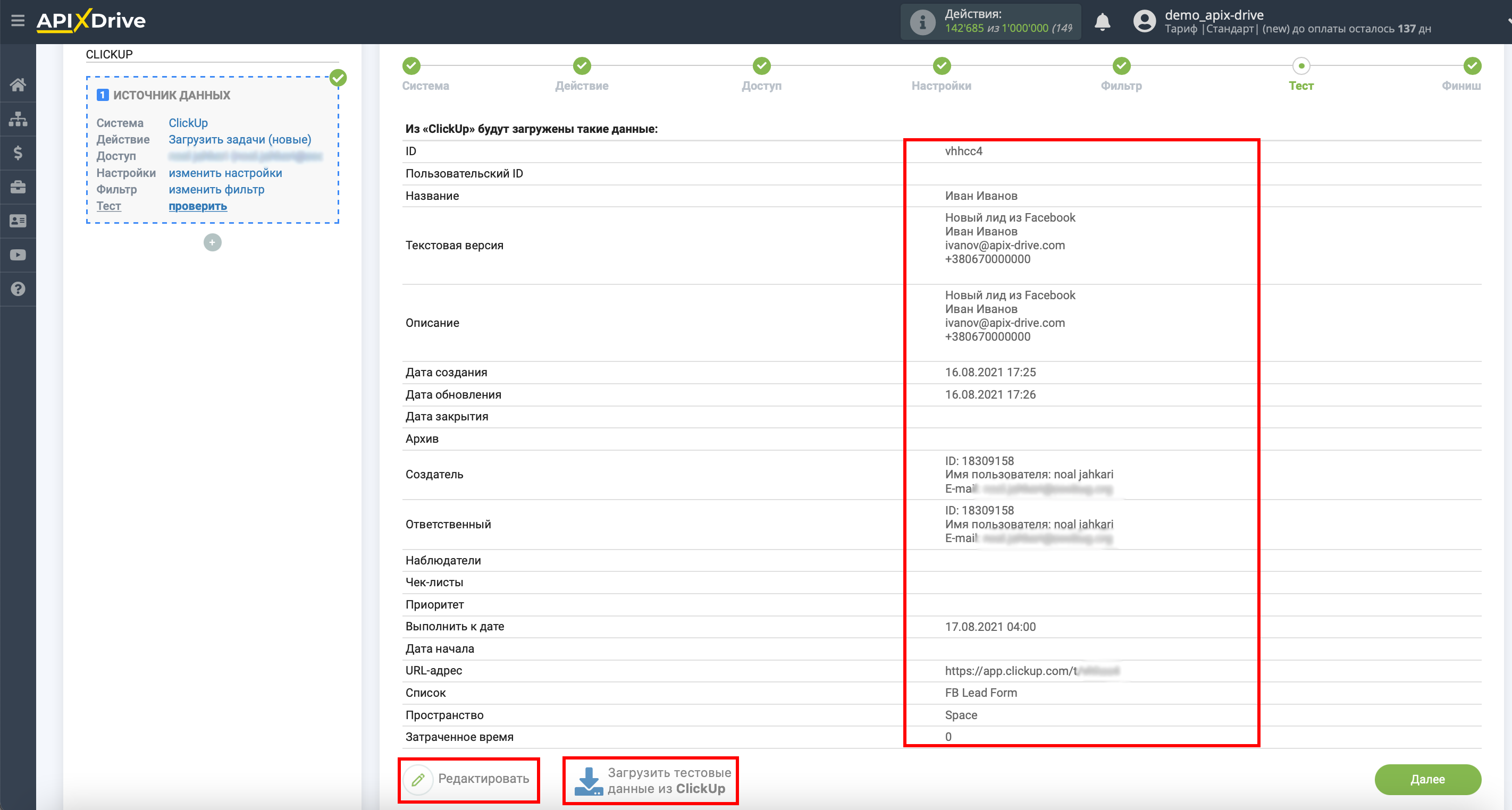Click the проверить test link
The width and height of the screenshot is (1512, 810).
(x=198, y=206)
